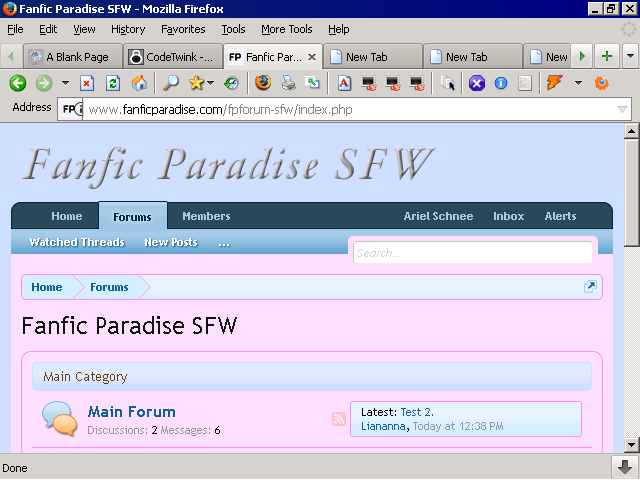The image size is (640, 480).
Task: Open the Alerts link
Action: (x=560, y=216)
